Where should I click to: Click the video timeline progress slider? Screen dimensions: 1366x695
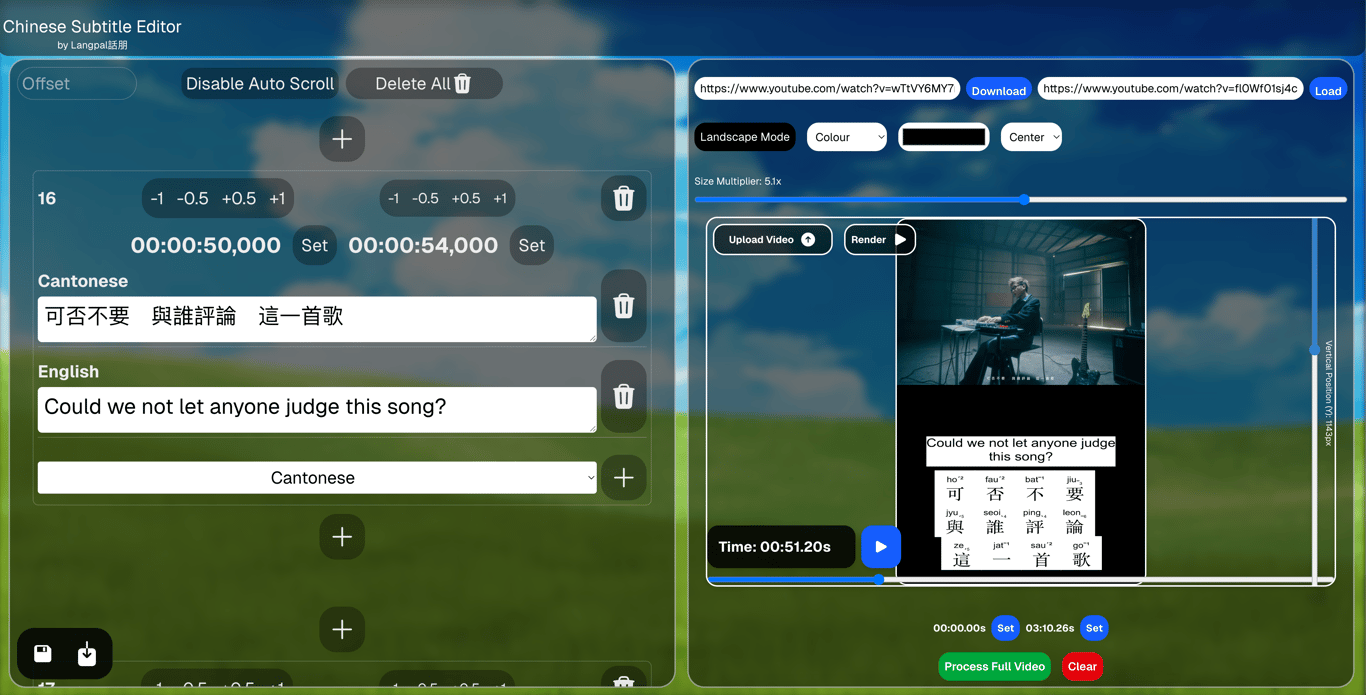[x=1020, y=579]
